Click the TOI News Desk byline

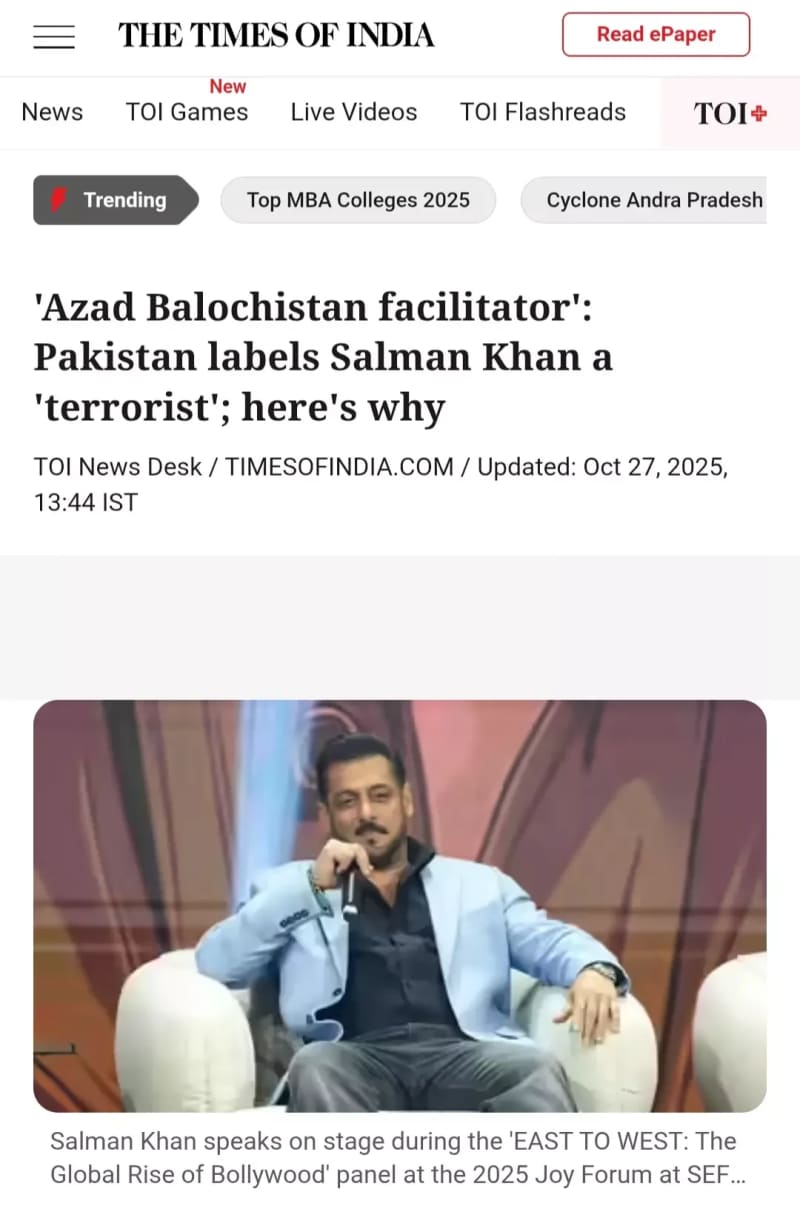coord(118,467)
